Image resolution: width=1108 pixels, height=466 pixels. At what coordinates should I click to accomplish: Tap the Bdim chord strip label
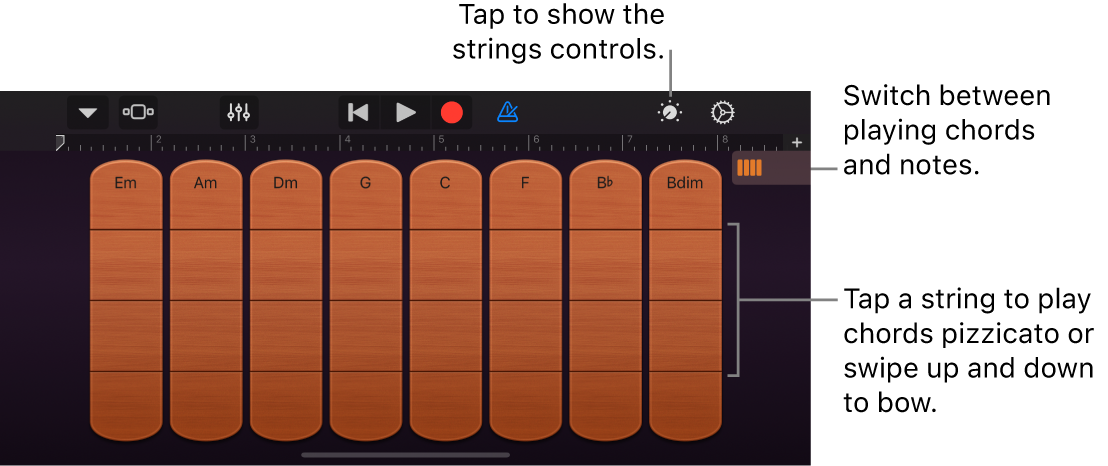(685, 183)
